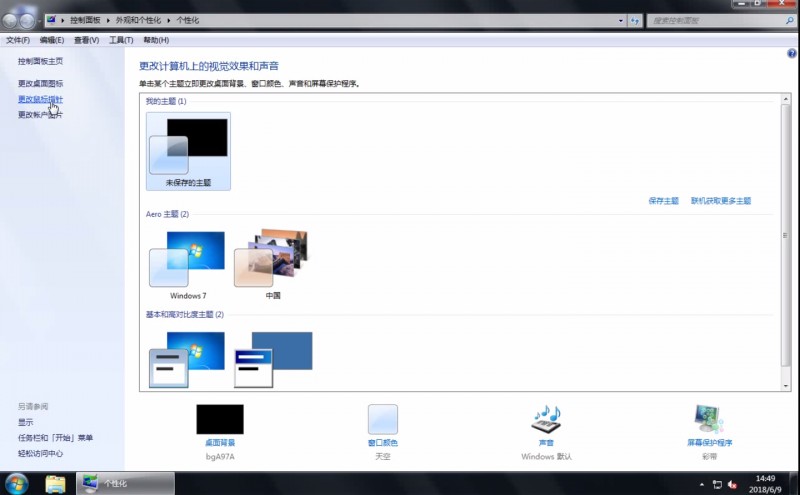Apply the Windows 7 Aero theme
Image resolution: width=800 pixels, height=495 pixels.
[188, 265]
